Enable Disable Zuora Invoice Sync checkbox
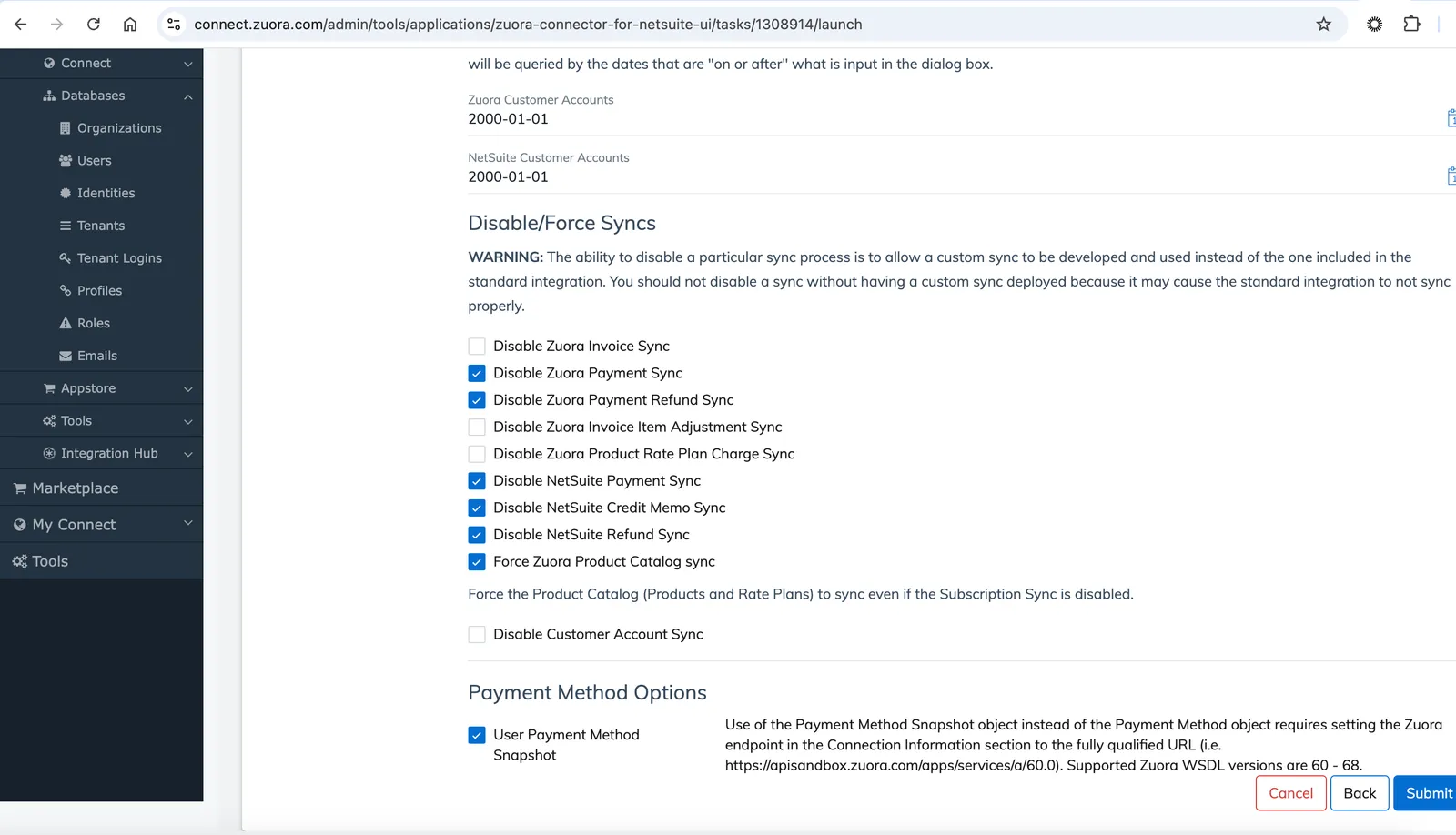 tap(477, 347)
